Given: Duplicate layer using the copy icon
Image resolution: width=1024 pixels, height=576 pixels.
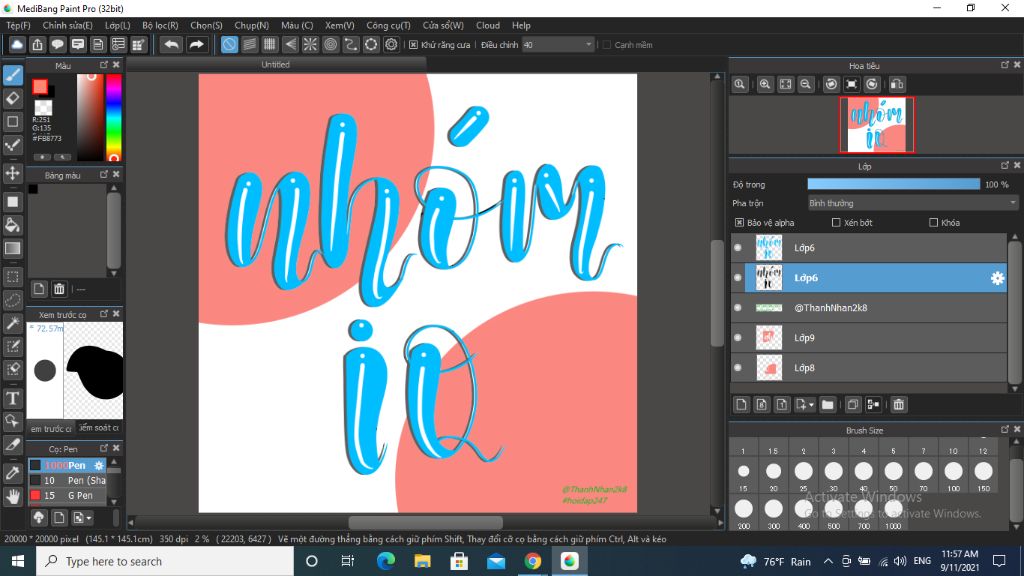Looking at the screenshot, I should pyautogui.click(x=853, y=405).
